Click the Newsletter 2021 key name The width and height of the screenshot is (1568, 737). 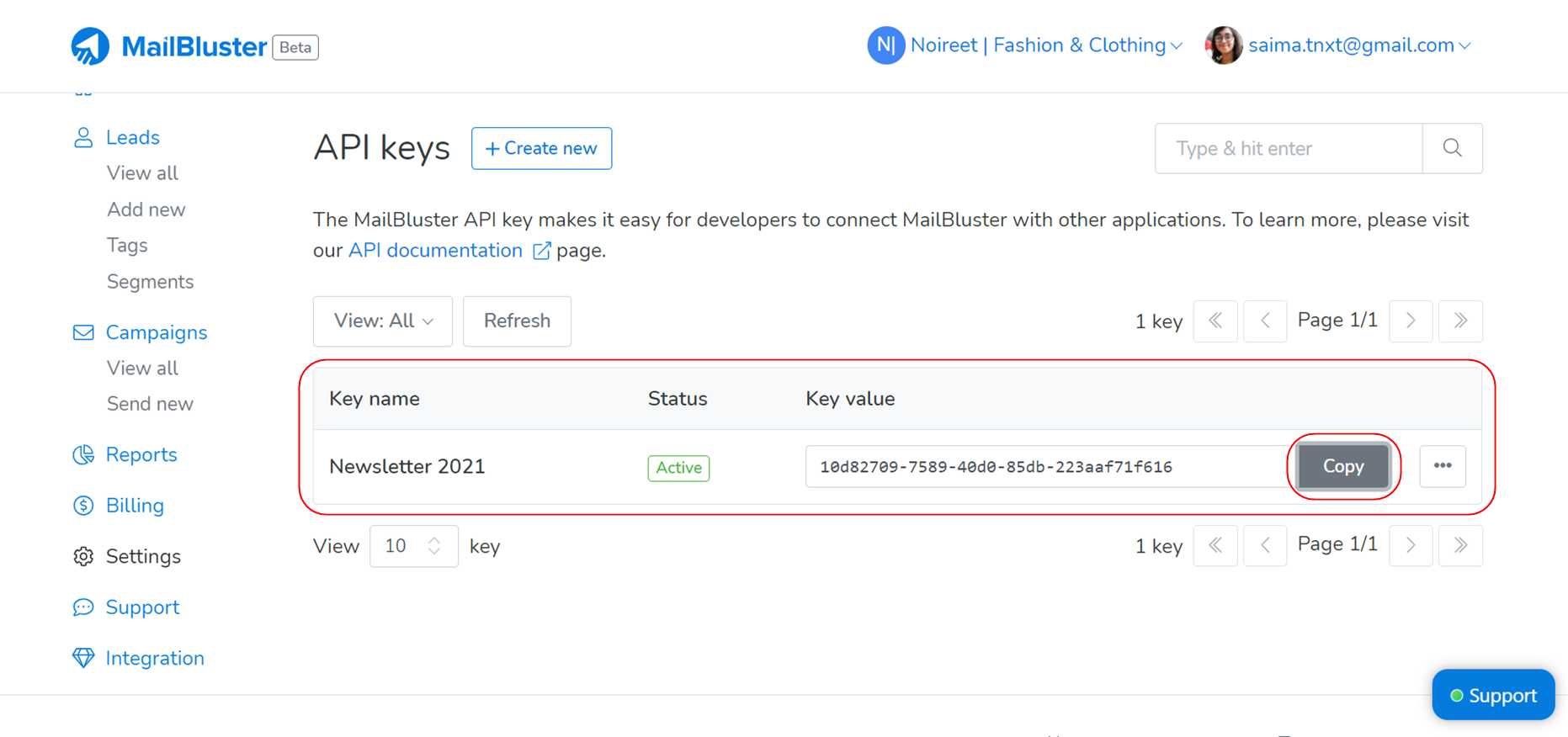click(x=407, y=467)
